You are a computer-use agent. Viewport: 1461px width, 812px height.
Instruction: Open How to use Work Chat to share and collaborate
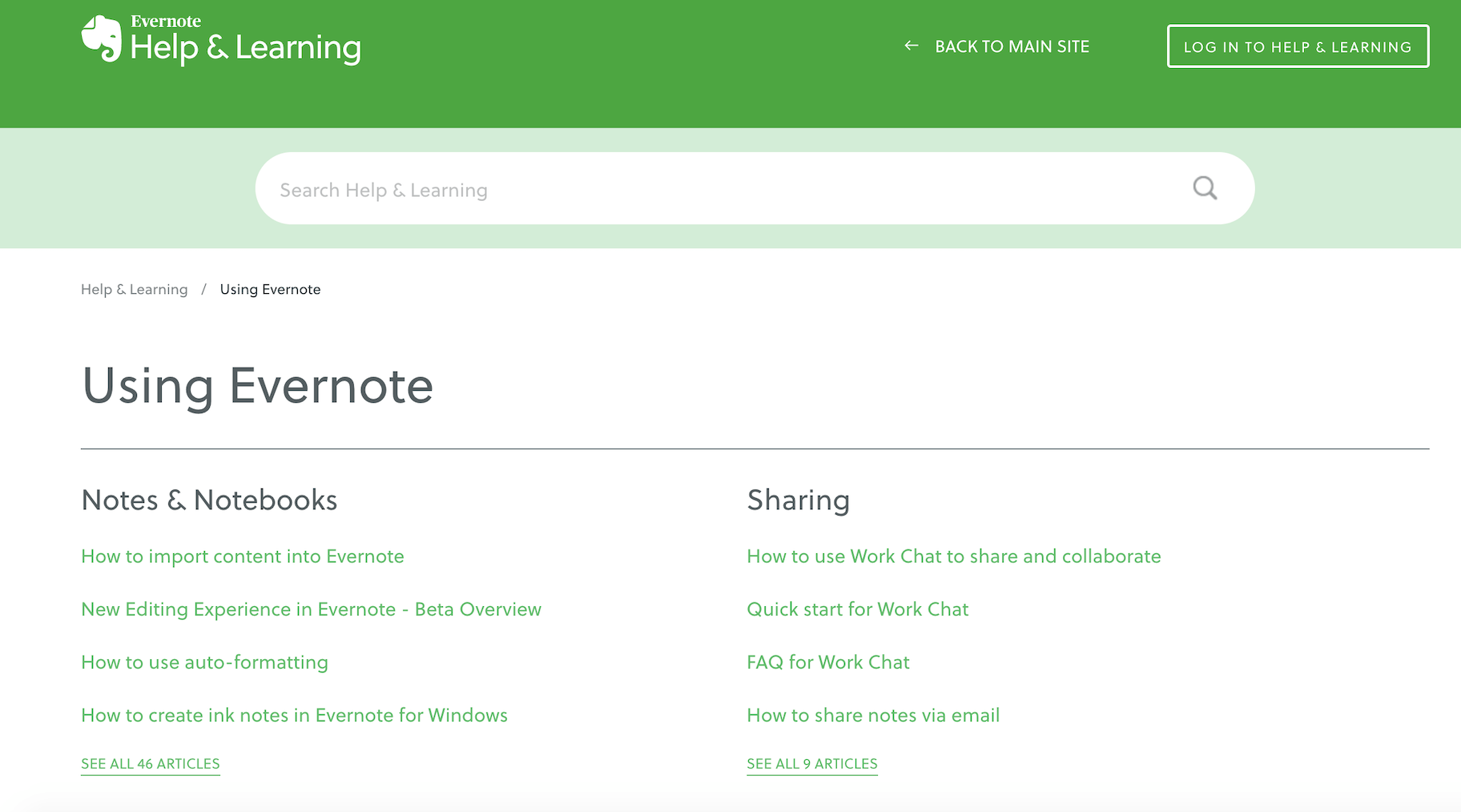(x=953, y=556)
